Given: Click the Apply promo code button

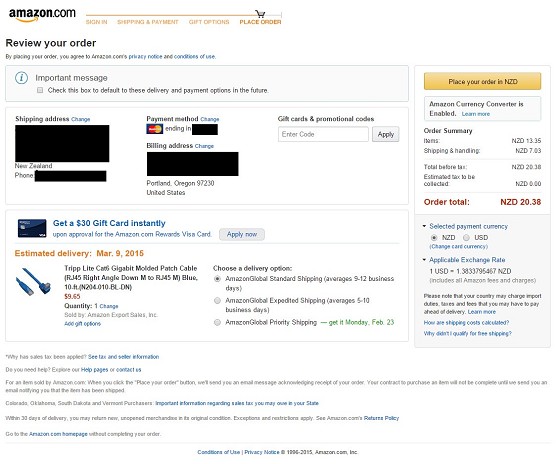Looking at the screenshot, I should click(x=385, y=134).
